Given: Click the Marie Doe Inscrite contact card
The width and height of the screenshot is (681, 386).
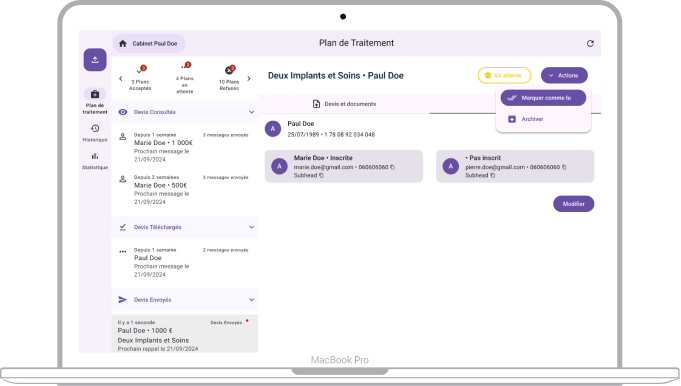Looking at the screenshot, I should click(x=344, y=166).
